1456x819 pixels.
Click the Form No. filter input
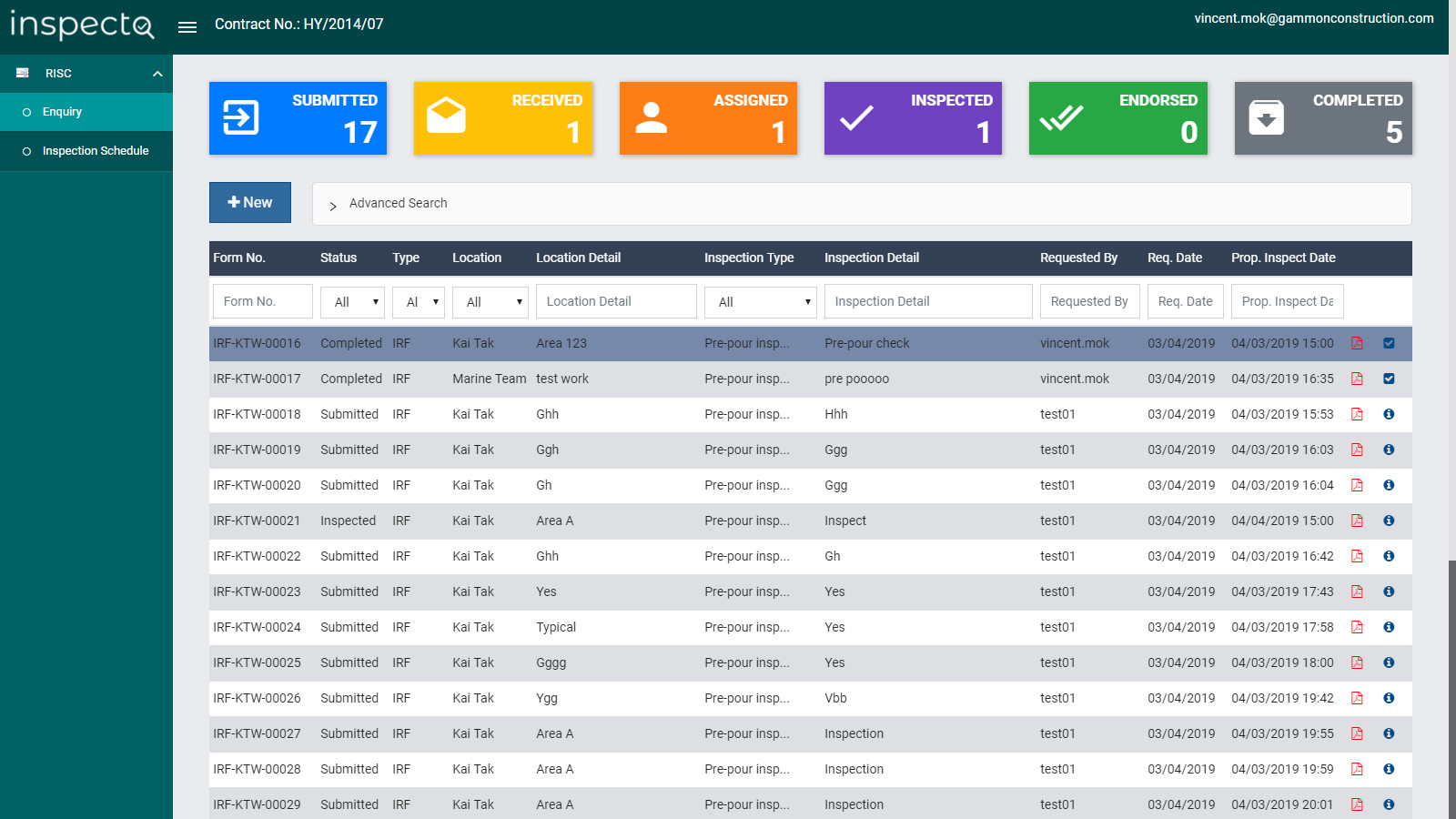(262, 301)
